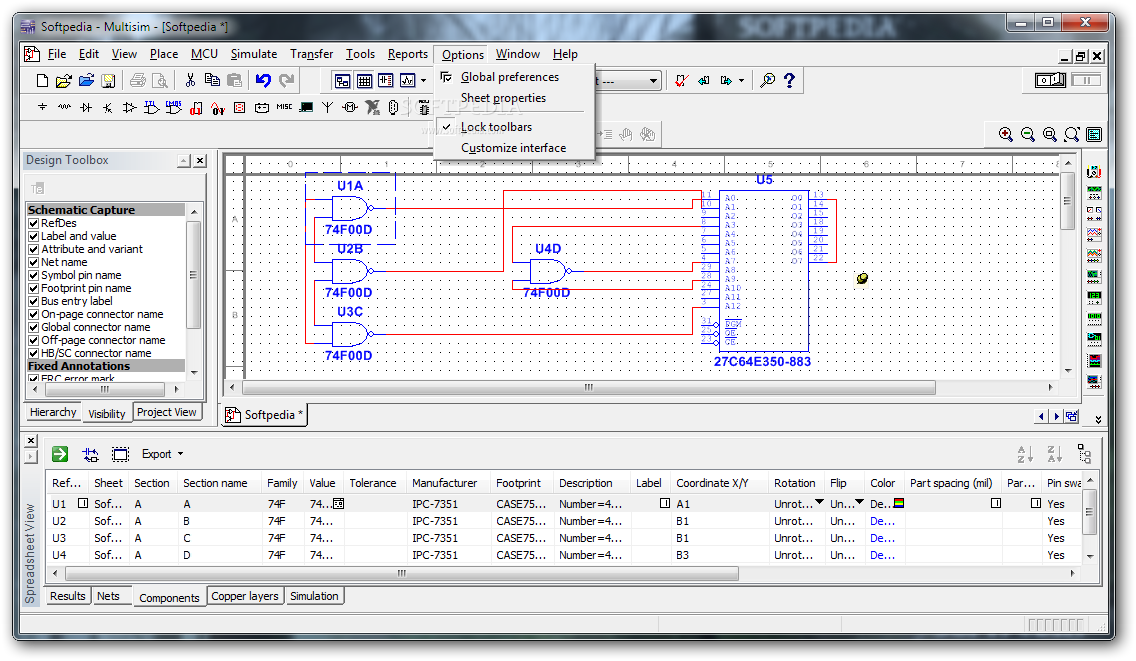Click Zoom to area icon
This screenshot has height=661, width=1136.
[1049, 134]
